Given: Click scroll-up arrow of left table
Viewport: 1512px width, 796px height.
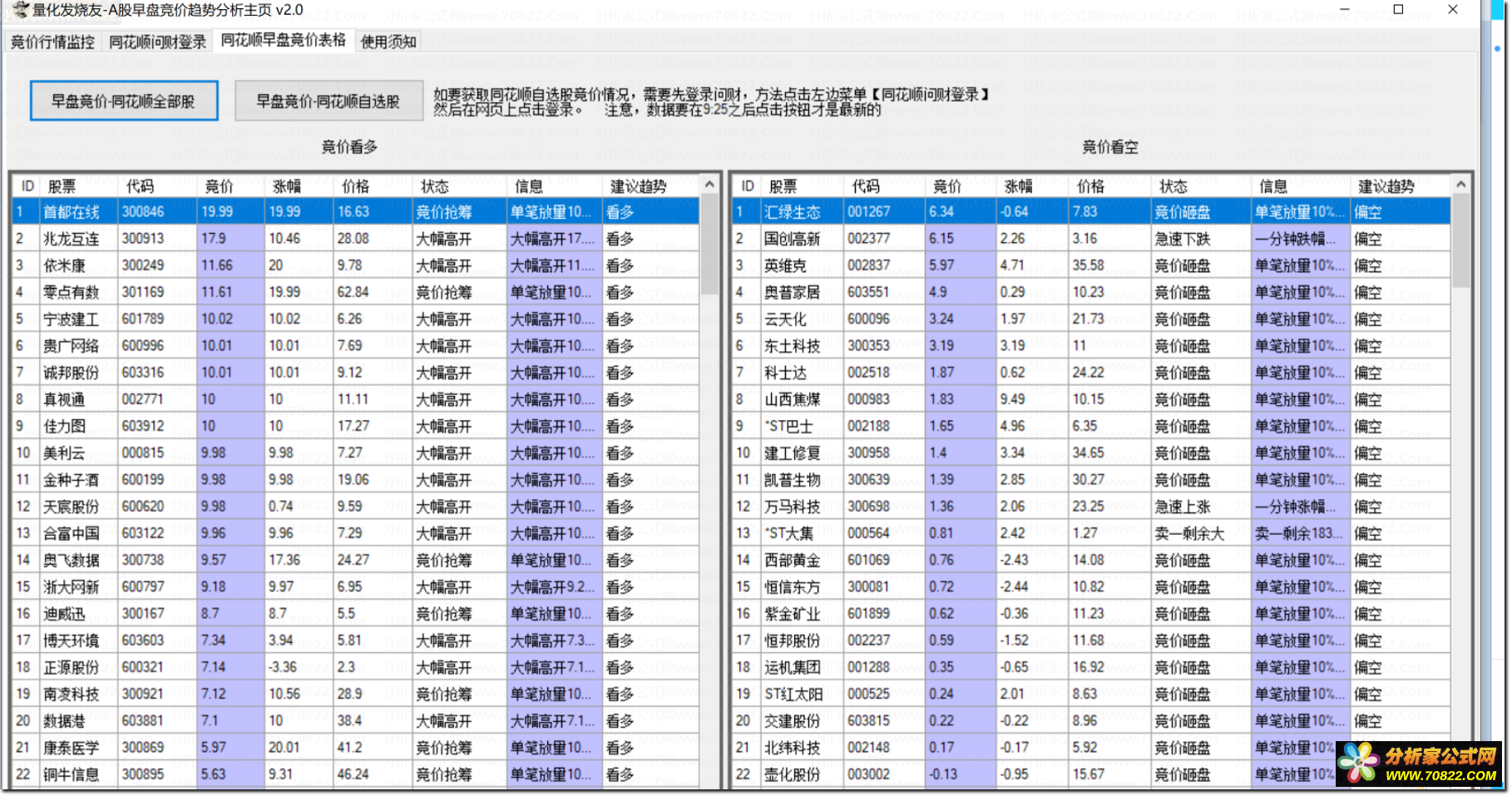Looking at the screenshot, I should pos(709,185).
